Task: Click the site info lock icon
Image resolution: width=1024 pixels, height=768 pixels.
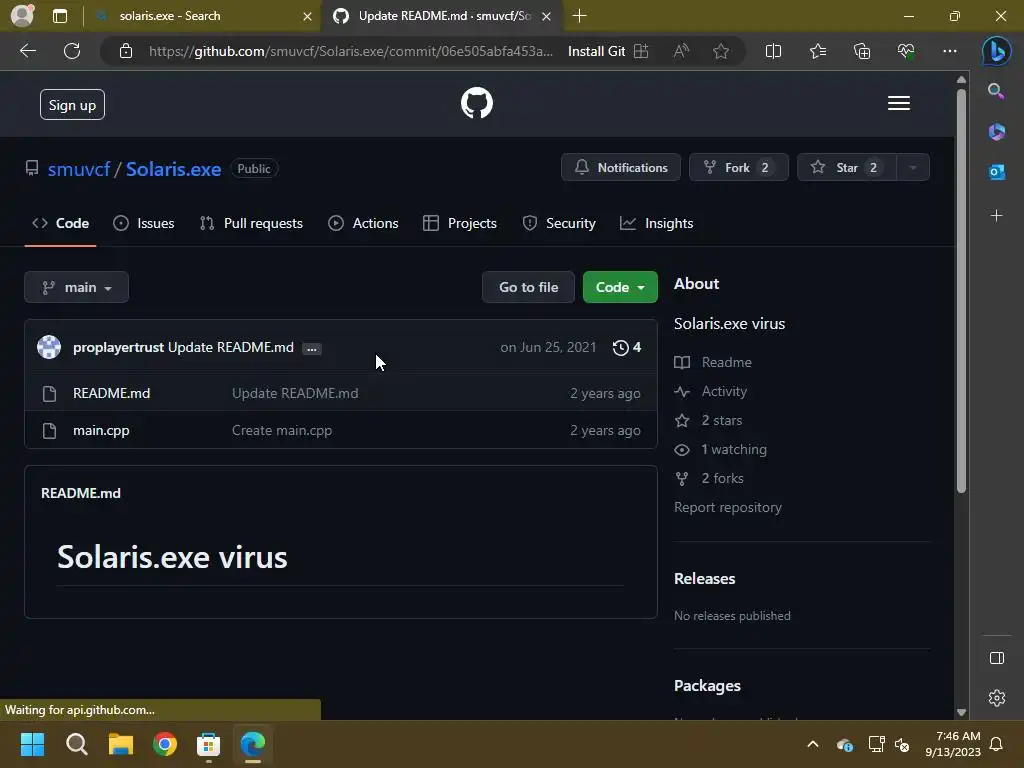Action: pyautogui.click(x=126, y=51)
